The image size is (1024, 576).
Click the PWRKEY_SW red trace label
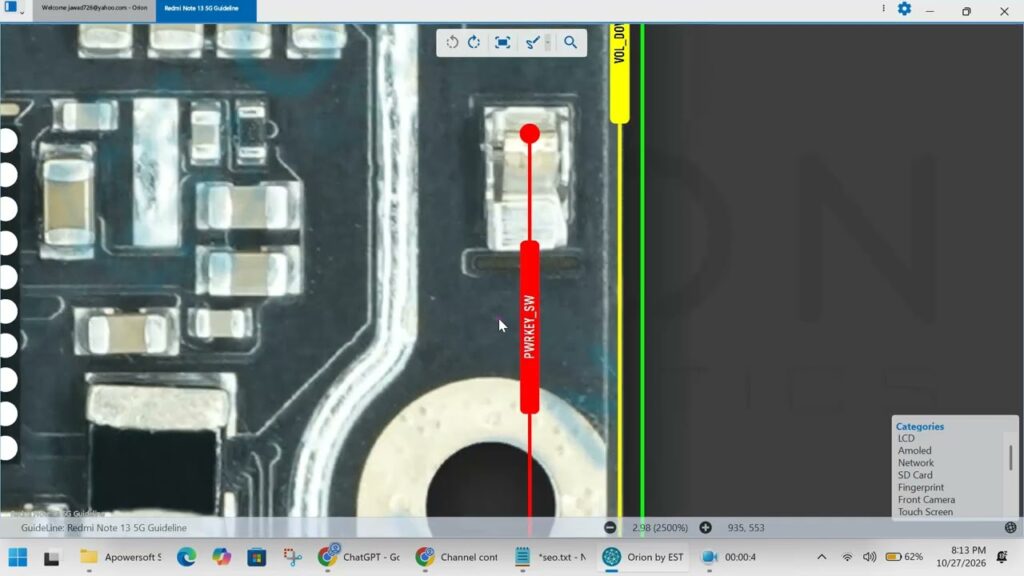[x=530, y=327]
